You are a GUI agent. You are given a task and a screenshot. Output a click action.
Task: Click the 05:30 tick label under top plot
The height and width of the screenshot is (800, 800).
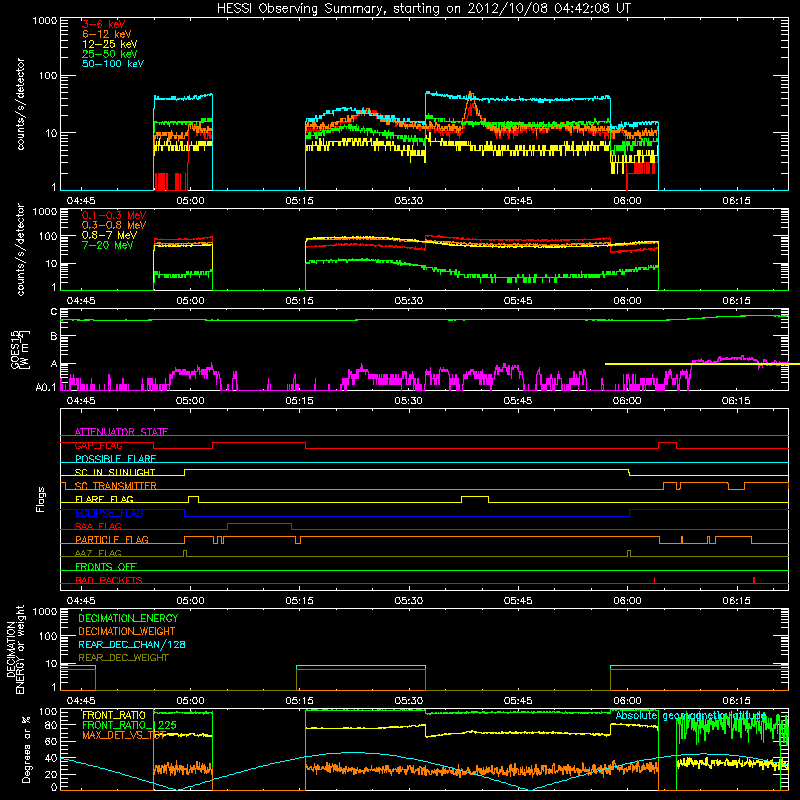408,201
